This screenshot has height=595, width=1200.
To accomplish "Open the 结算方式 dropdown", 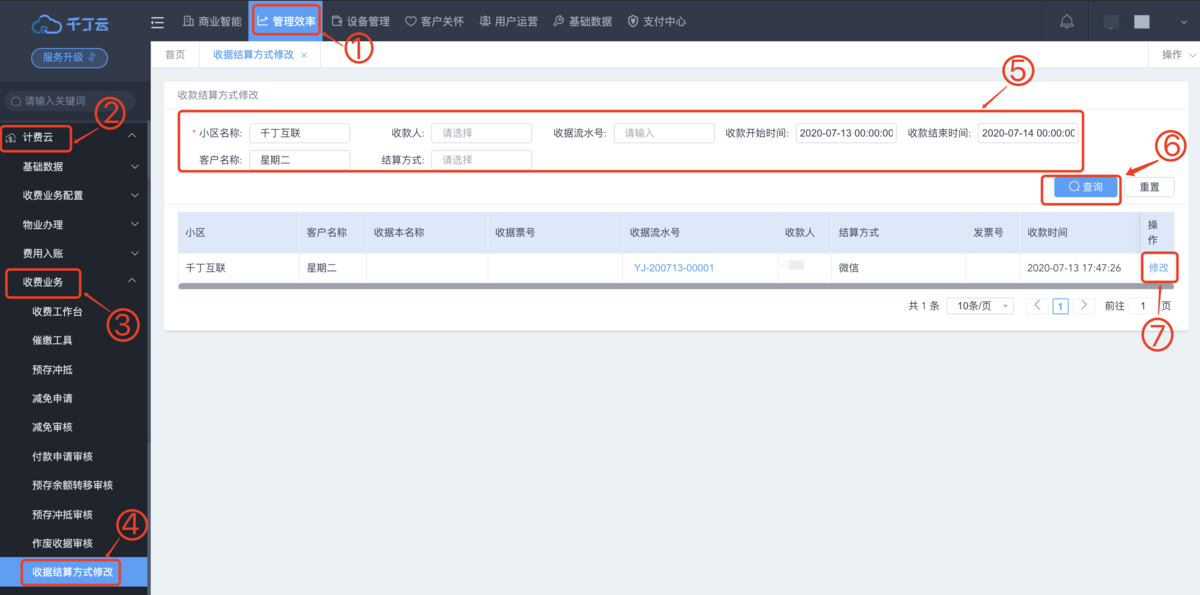I will 481,160.
